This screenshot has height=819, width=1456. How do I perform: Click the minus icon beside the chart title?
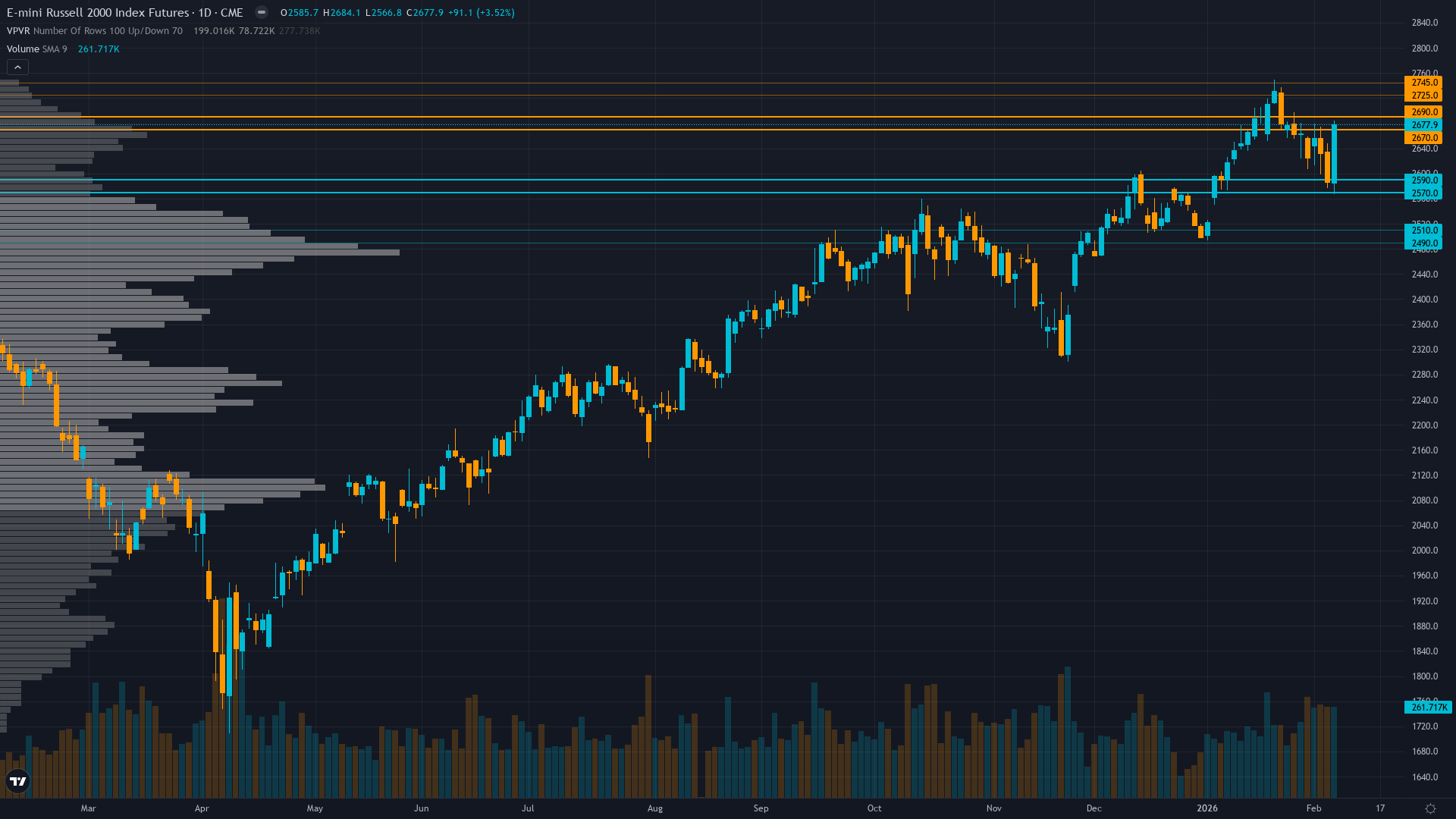(x=261, y=12)
